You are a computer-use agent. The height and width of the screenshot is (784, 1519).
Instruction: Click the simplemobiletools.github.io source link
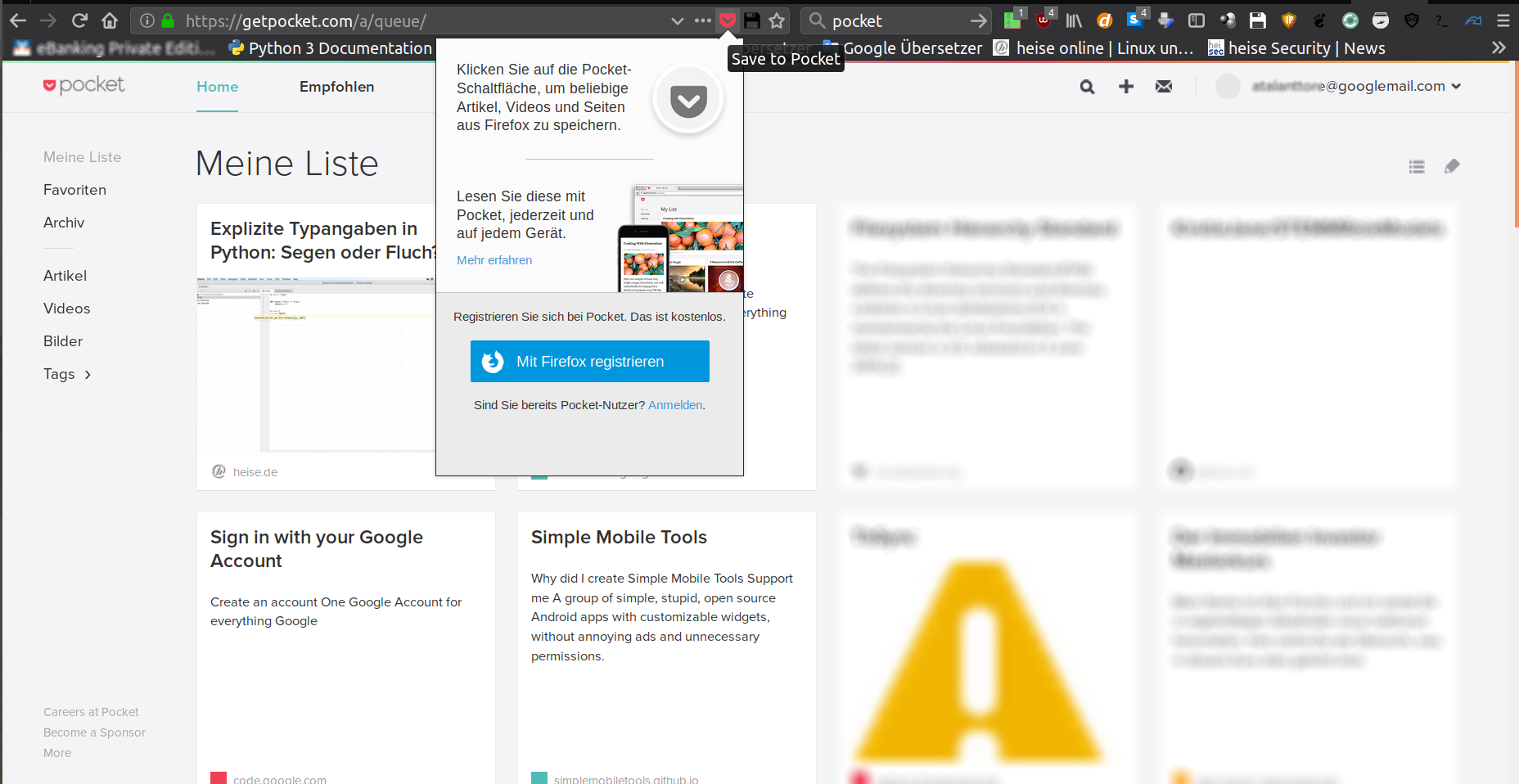(626, 779)
